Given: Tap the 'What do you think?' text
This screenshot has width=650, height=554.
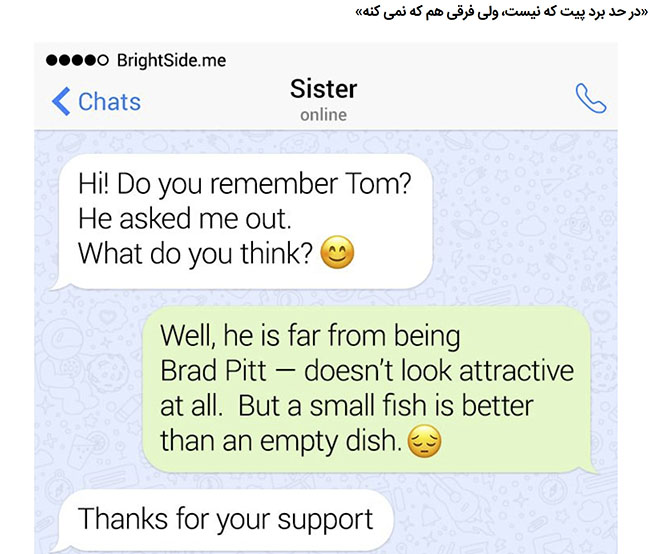Looking at the screenshot, I should tap(195, 253).
